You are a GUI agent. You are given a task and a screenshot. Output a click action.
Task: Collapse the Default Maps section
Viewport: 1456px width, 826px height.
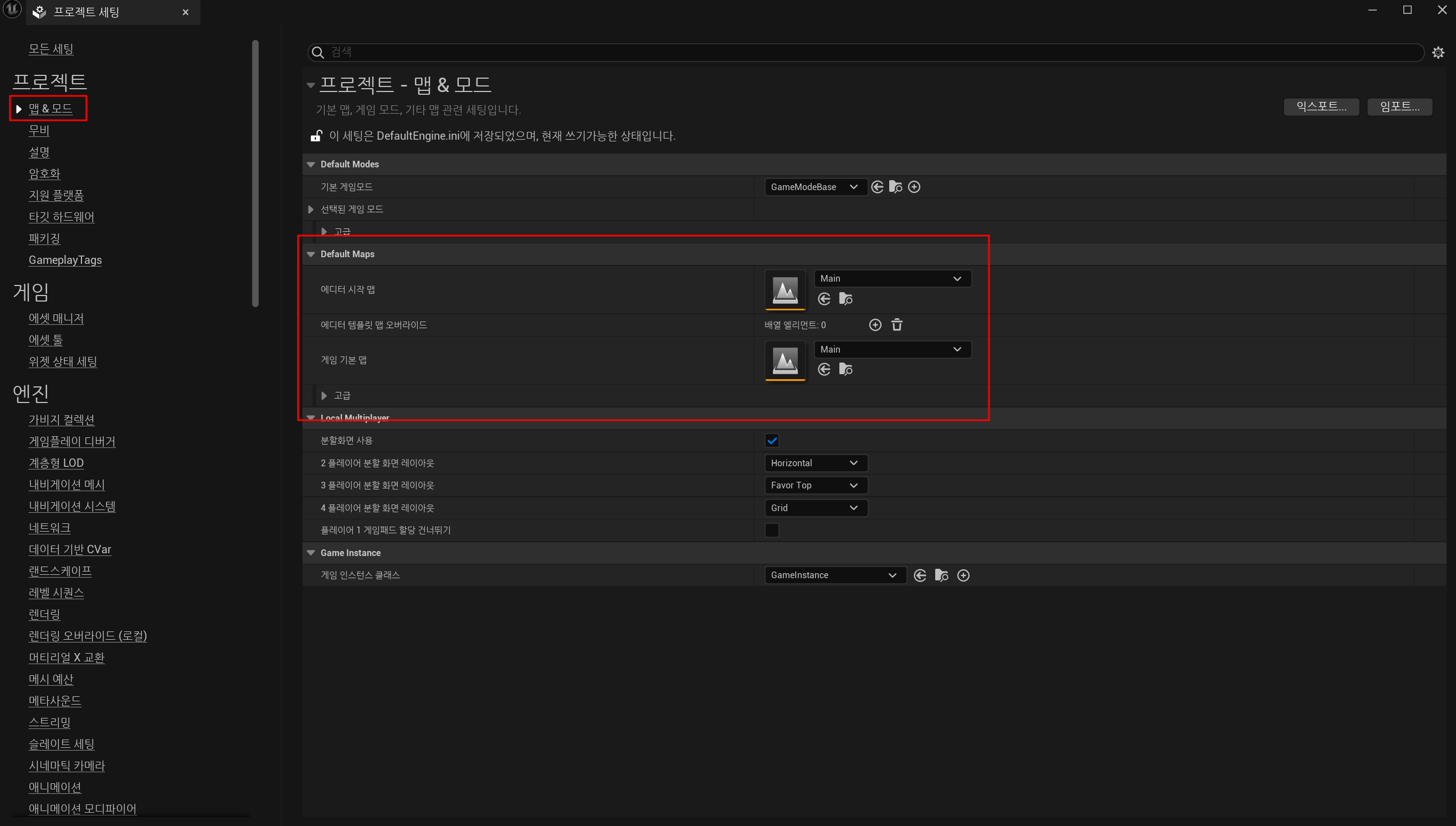click(x=311, y=254)
